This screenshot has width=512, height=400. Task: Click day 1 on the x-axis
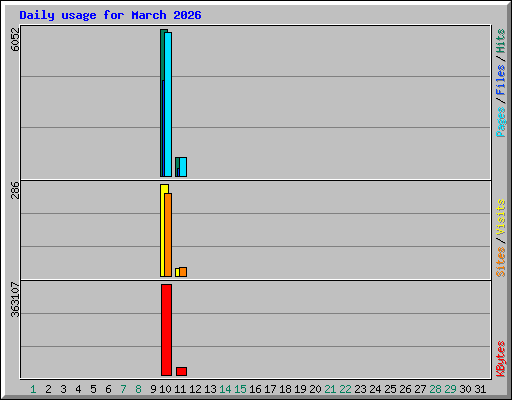(x=33, y=389)
